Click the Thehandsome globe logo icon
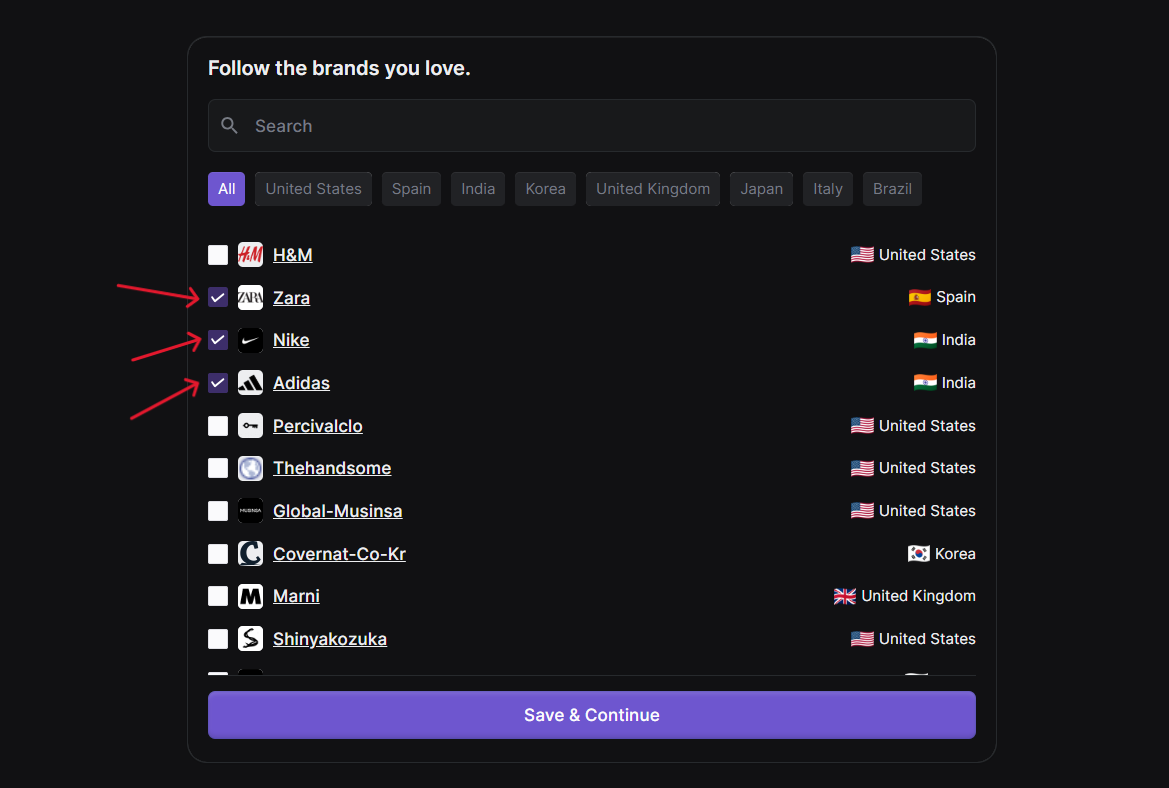 (250, 468)
